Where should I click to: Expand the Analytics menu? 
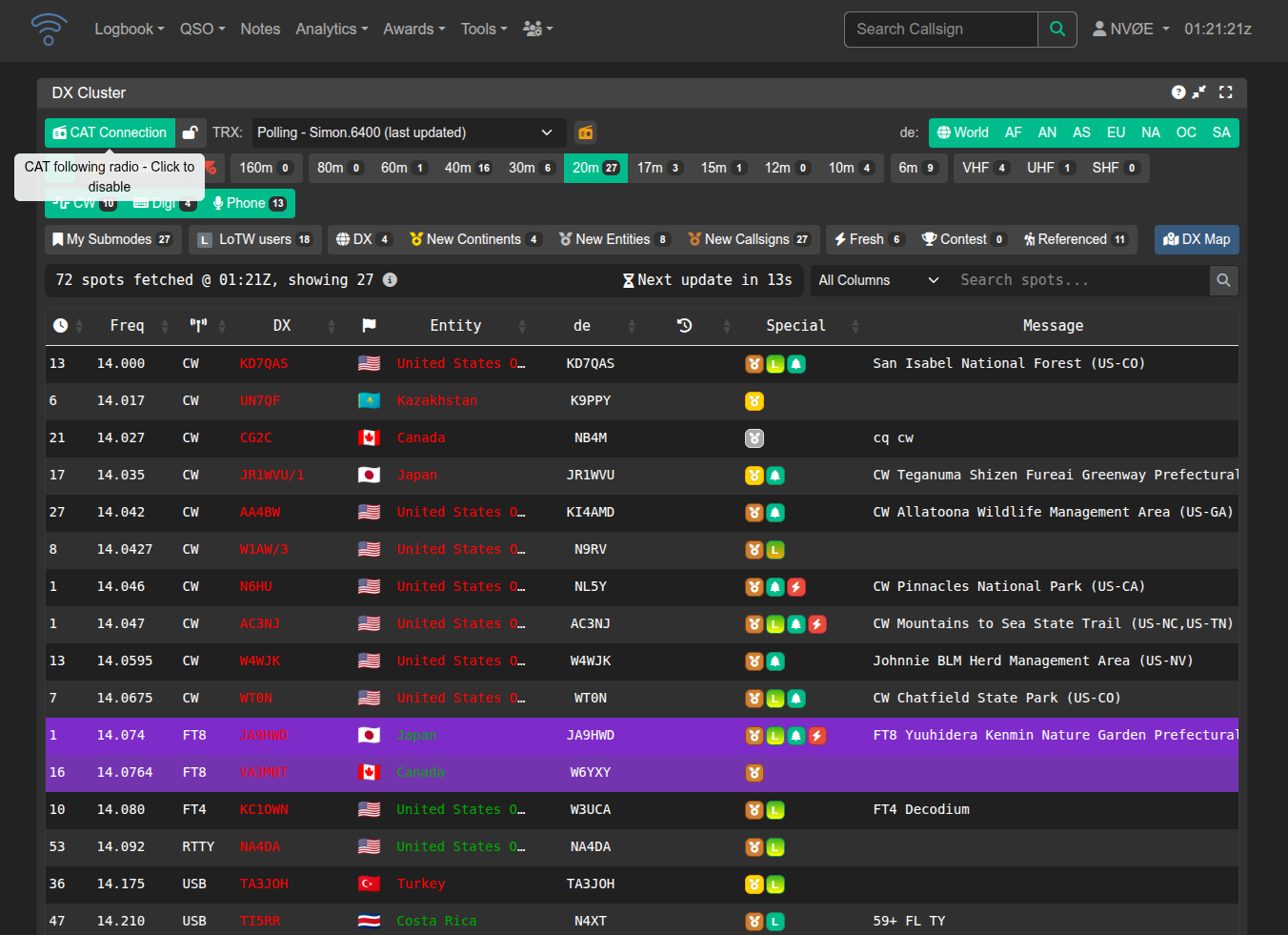[x=332, y=30]
